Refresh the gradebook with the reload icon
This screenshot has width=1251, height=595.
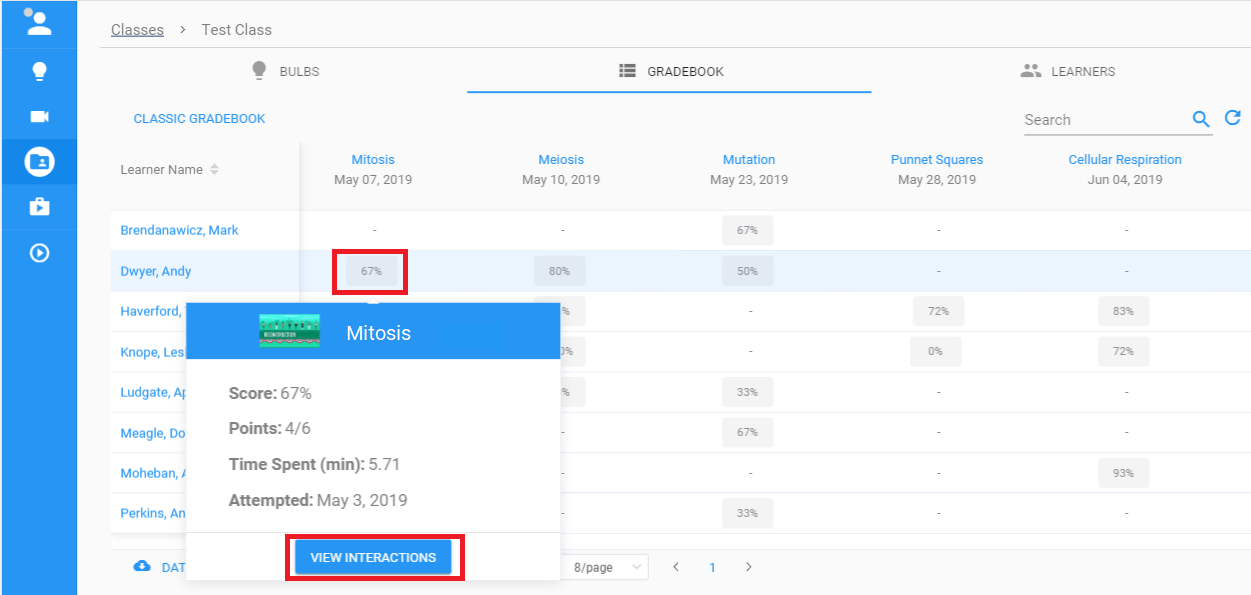(1234, 117)
